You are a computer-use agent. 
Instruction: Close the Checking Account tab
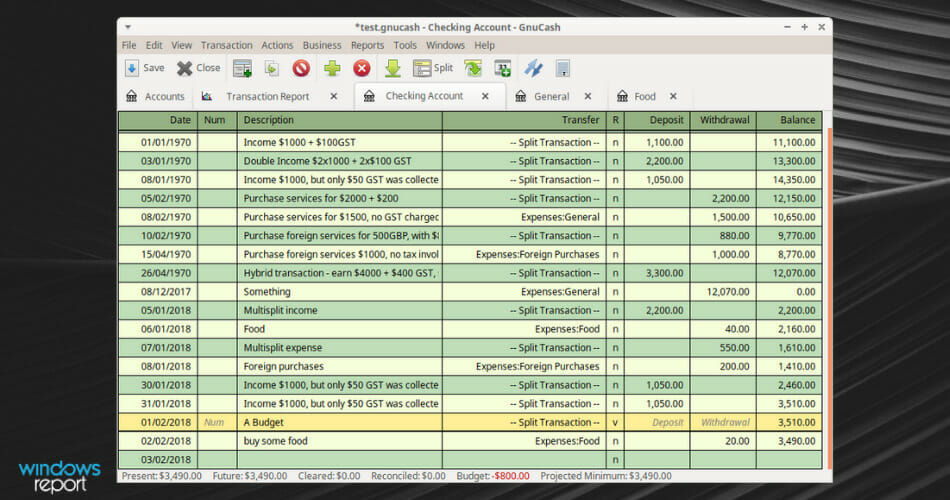[x=485, y=96]
